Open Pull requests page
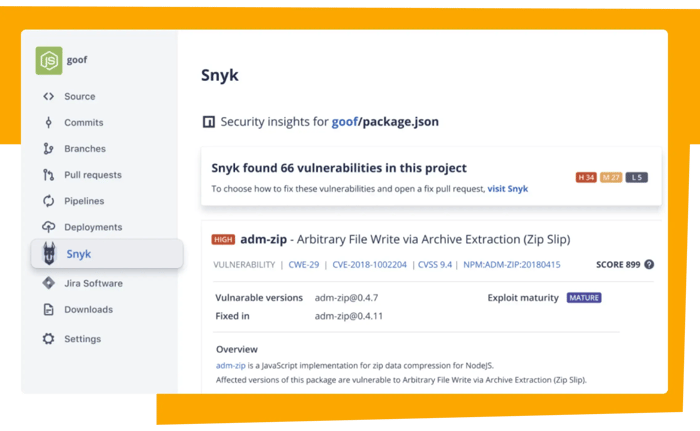 [x=93, y=175]
